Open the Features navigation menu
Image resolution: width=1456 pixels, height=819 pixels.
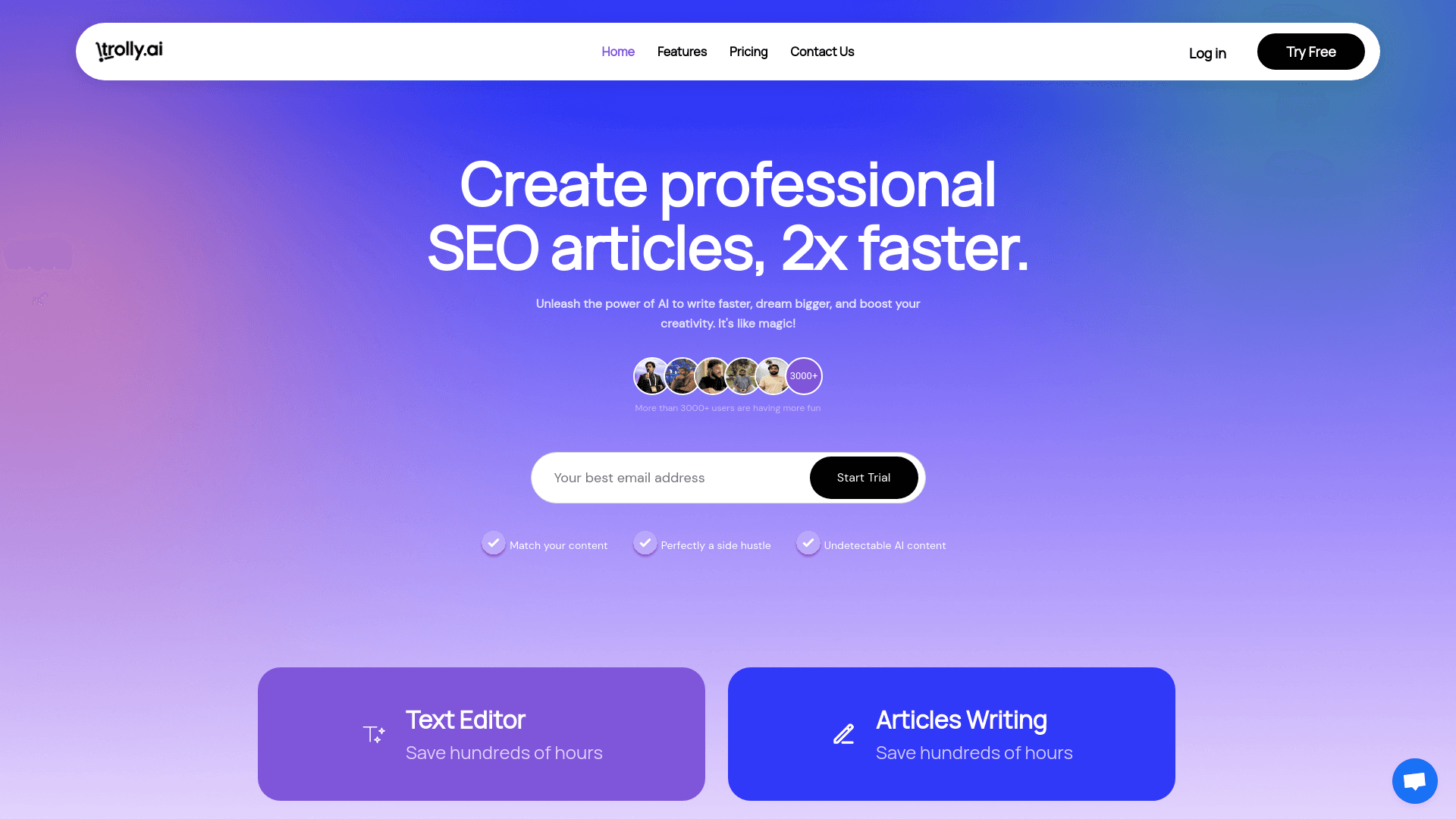[681, 51]
